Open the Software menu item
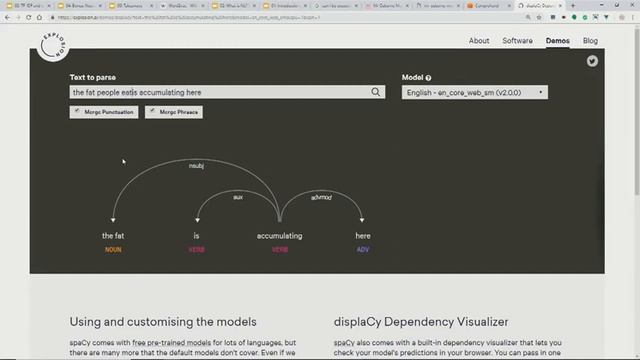 (517, 41)
